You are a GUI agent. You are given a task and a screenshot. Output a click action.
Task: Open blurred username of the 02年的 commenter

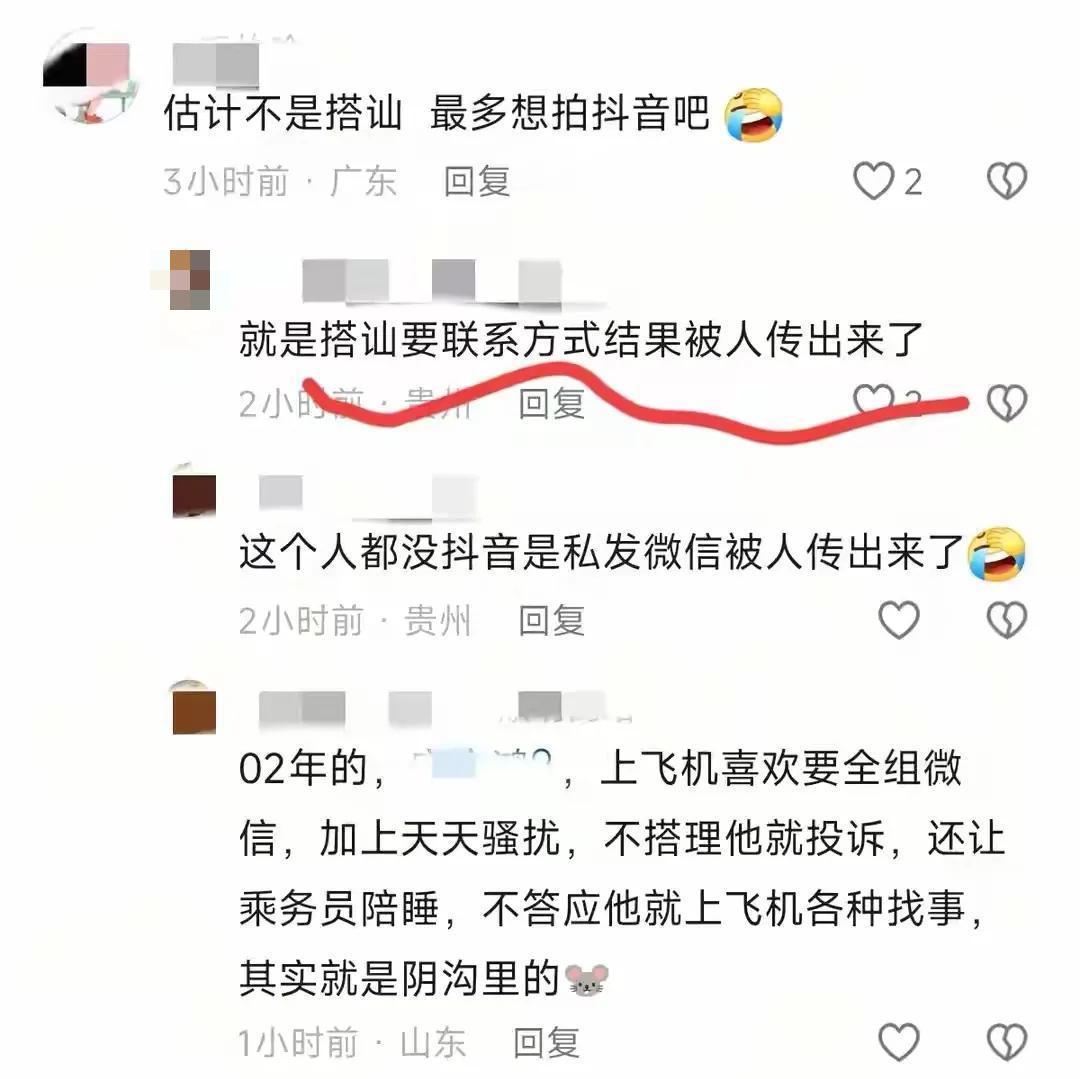[x=434, y=709]
